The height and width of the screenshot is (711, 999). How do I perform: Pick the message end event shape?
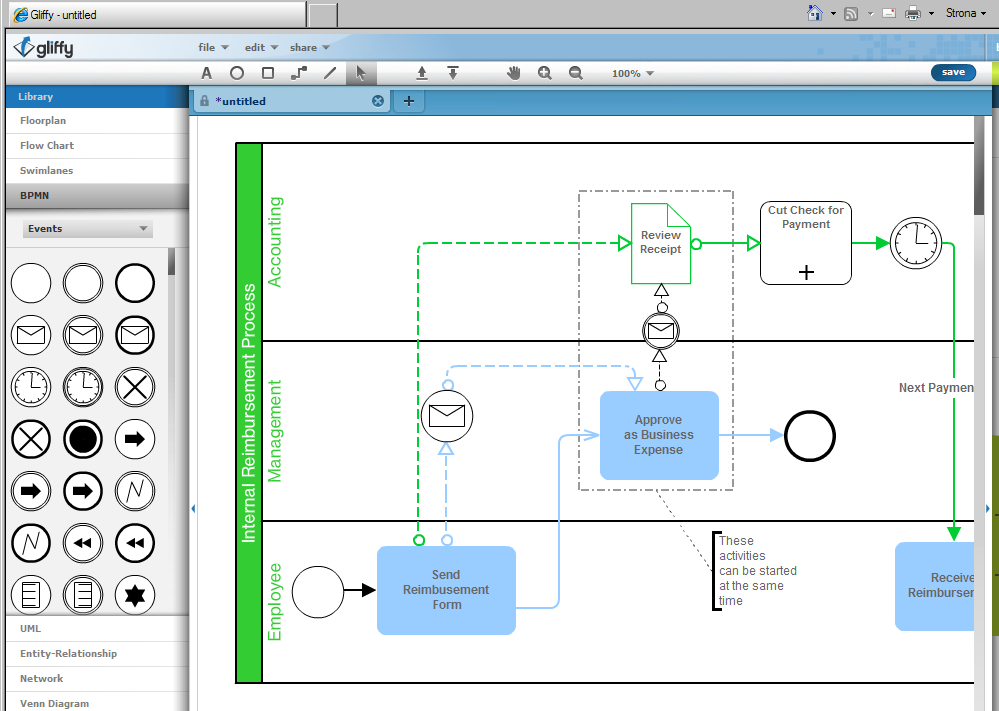[135, 335]
